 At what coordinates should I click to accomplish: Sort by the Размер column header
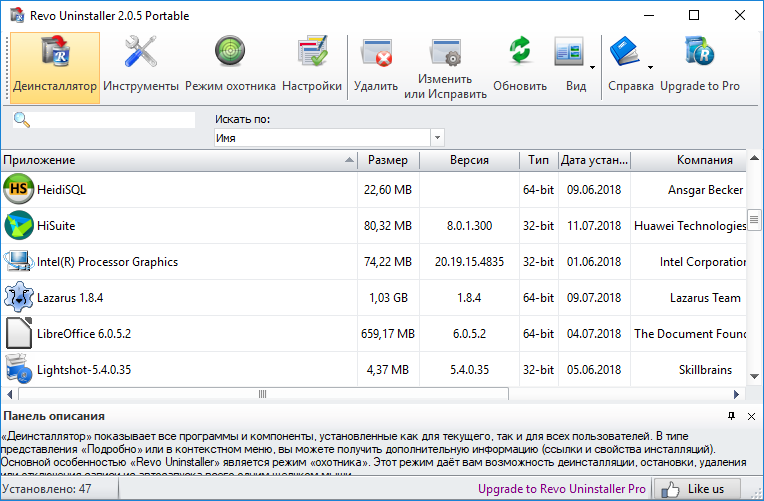click(388, 160)
